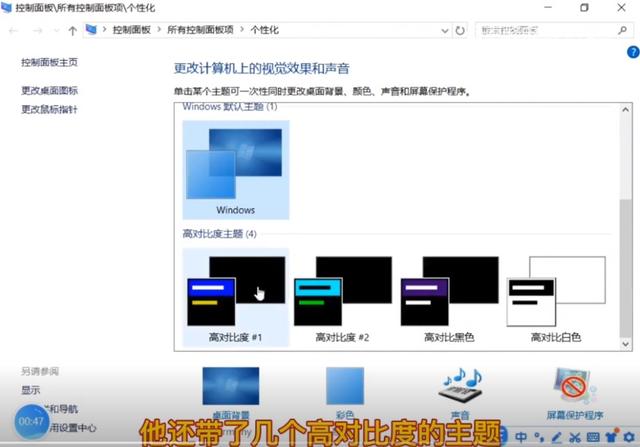Screen dimensions: 640x447
Task: Toggle IME punctuation mode icon
Action: click(539, 437)
